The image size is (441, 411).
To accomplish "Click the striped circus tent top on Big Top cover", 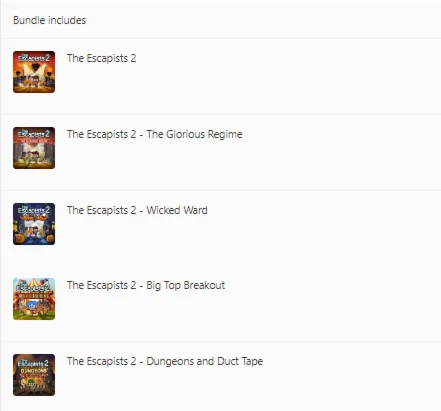I will [x=34, y=282].
